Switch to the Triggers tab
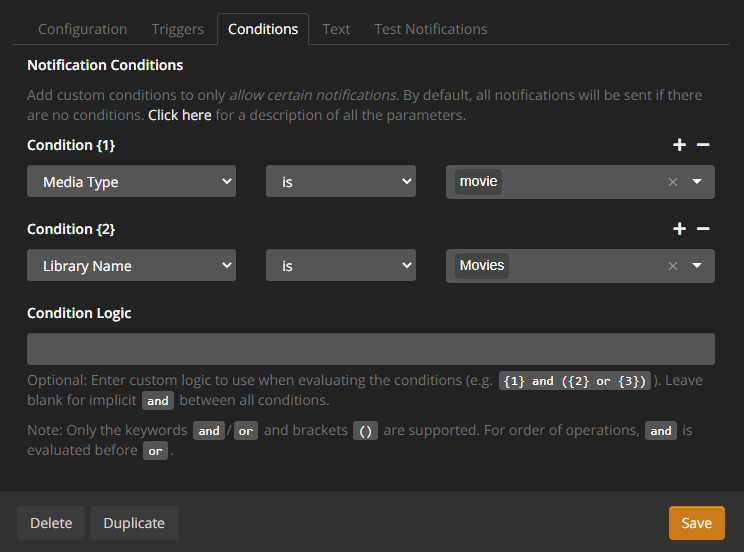Image resolution: width=744 pixels, height=552 pixels. [x=177, y=29]
